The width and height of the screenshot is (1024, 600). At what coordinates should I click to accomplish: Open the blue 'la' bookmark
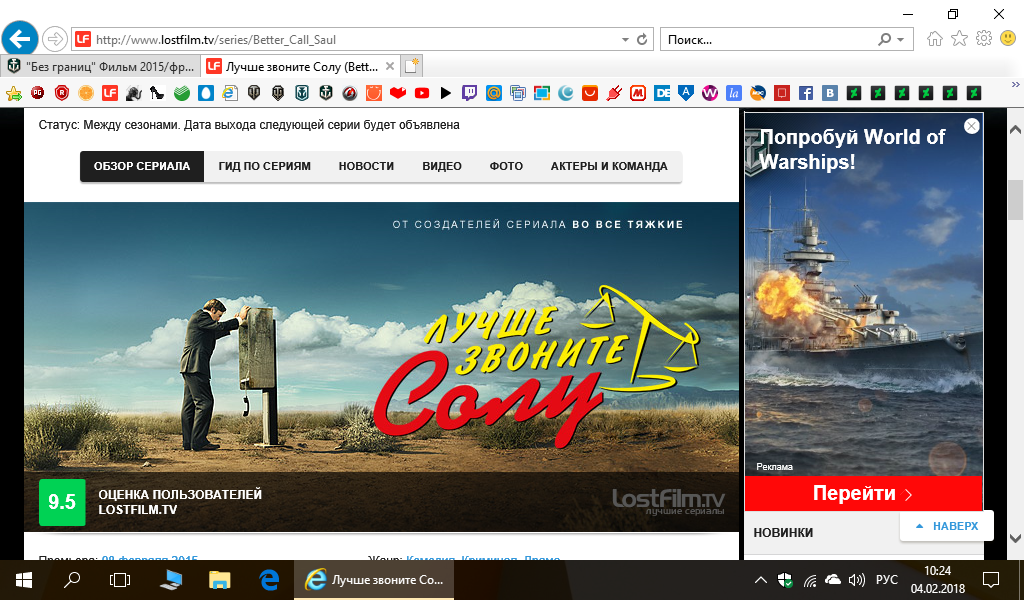[x=734, y=93]
